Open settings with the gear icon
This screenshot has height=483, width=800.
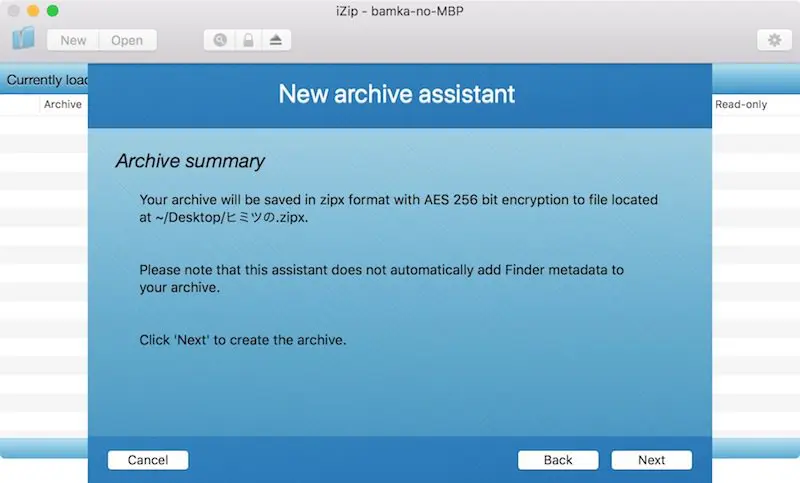[x=774, y=40]
